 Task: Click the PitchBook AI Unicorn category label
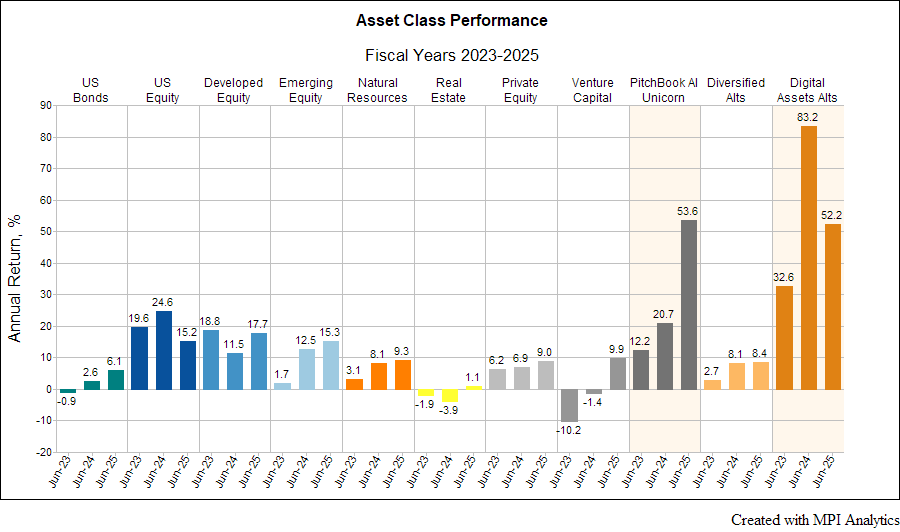[664, 90]
